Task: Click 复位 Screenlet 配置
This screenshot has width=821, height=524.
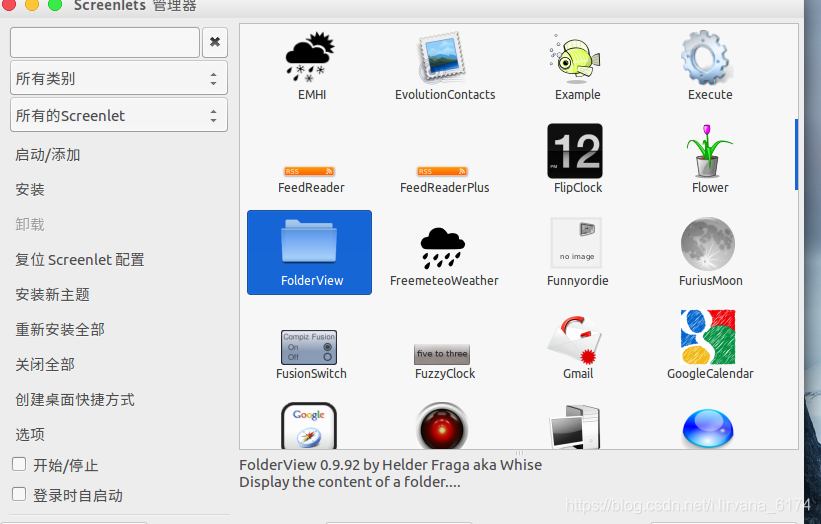Action: coord(80,260)
